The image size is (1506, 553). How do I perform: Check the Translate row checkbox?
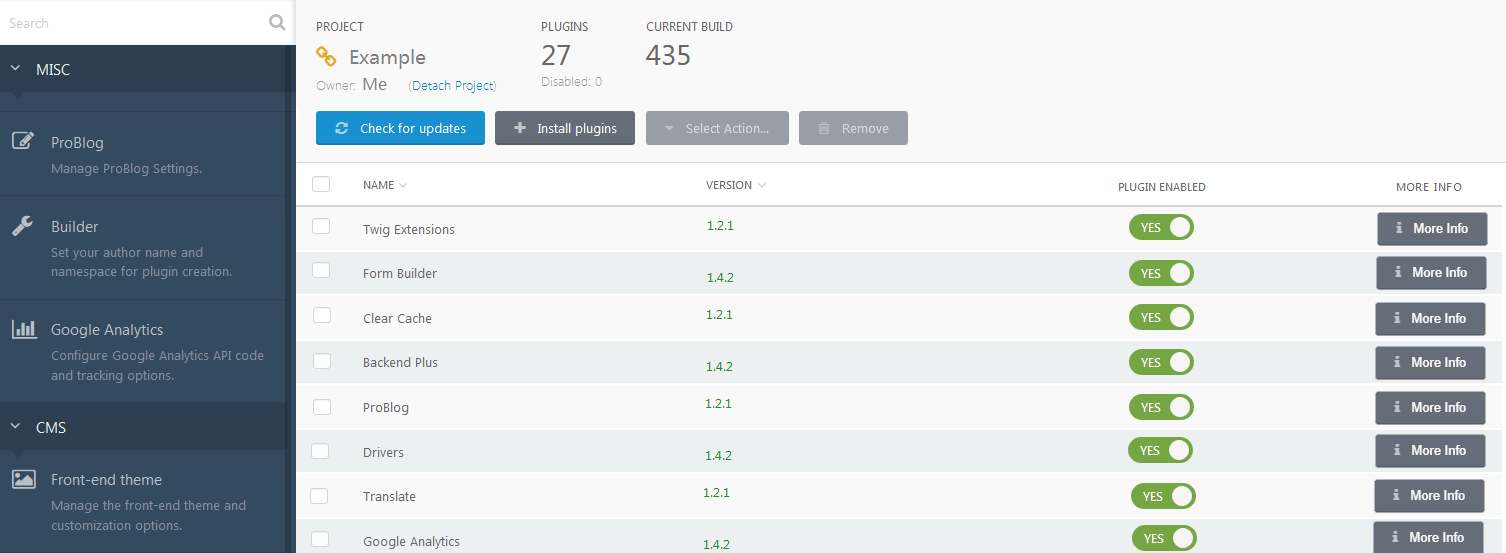[x=319, y=495]
